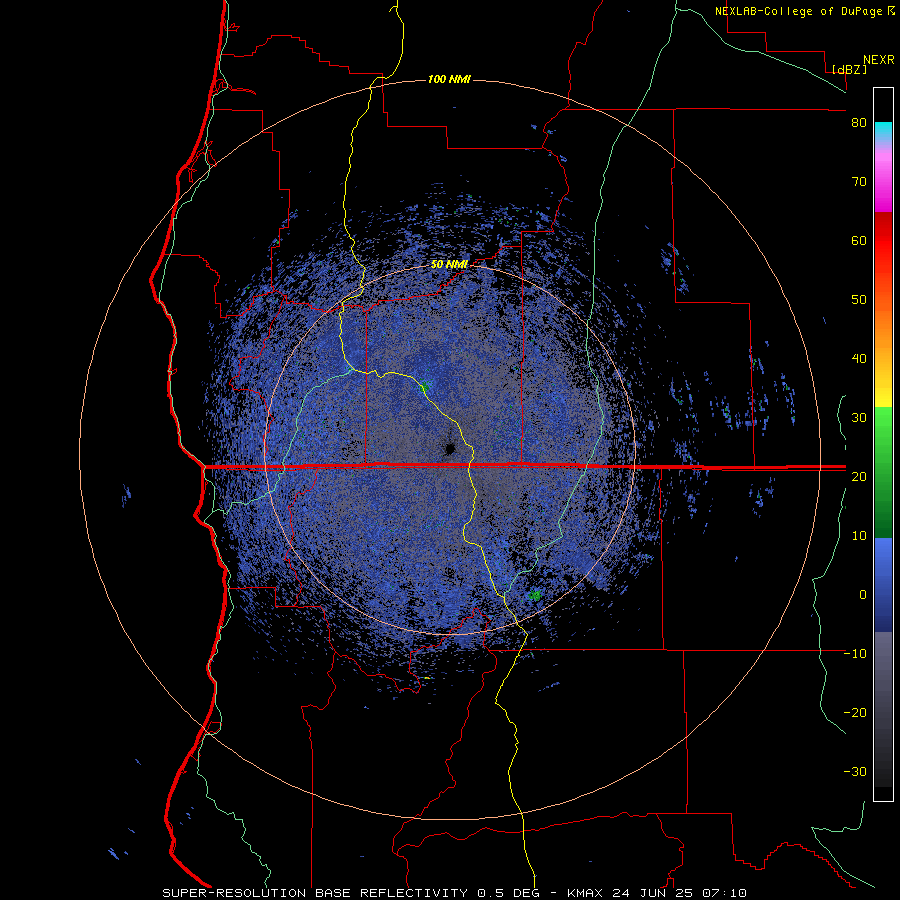Click the 10 value on dBZ scale
900x900 pixels.
(x=859, y=536)
